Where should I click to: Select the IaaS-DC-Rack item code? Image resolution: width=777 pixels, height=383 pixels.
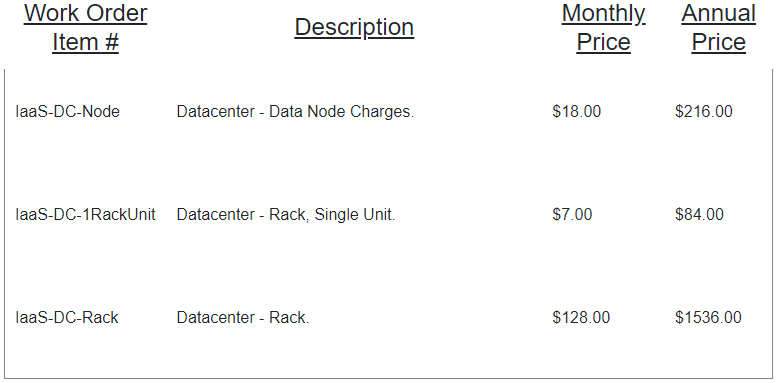tap(67, 318)
